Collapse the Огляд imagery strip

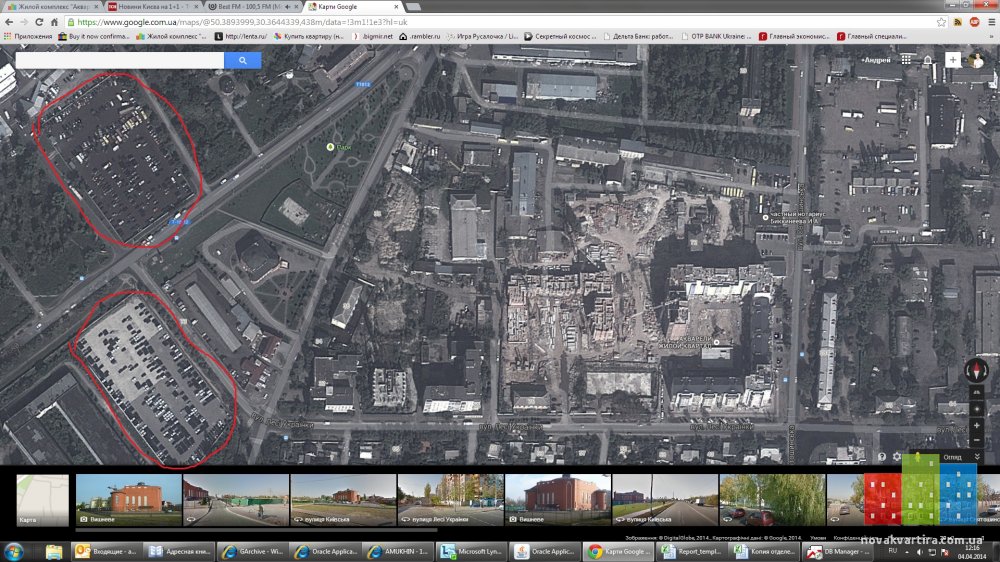(976, 457)
